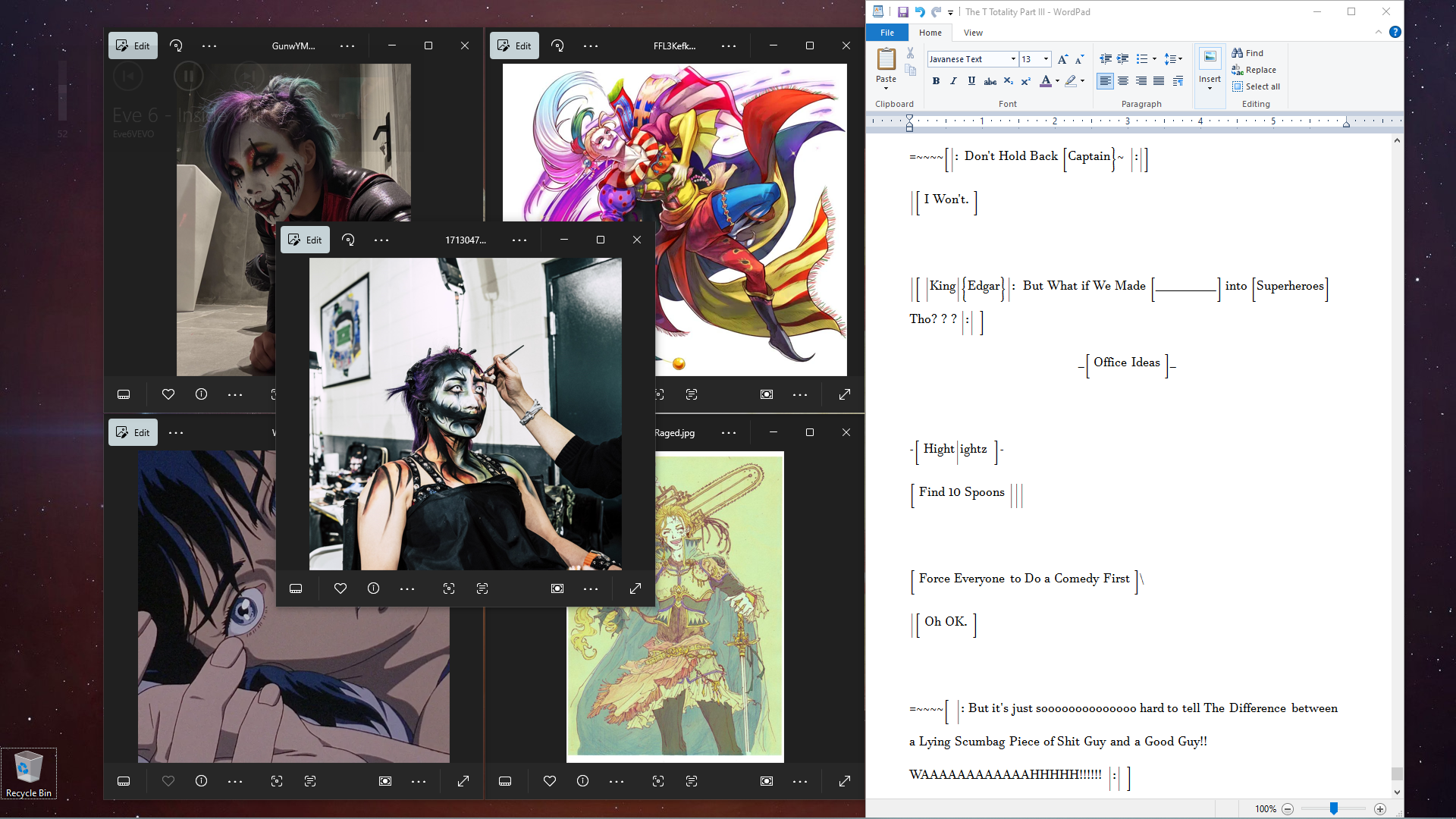Screen dimensions: 1456x819
Task: Rotate image in GunwYM photo window
Action: [x=176, y=45]
